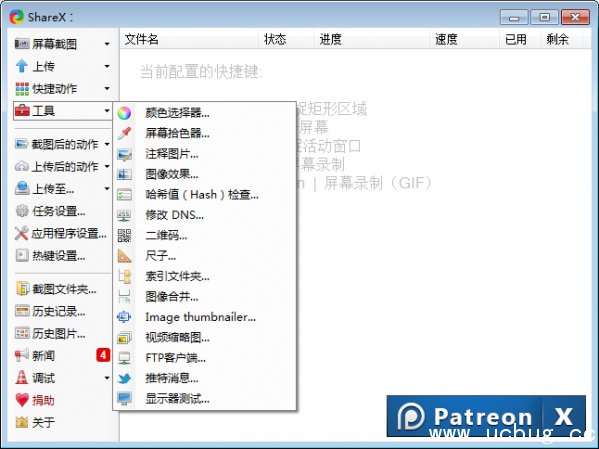
Task: Click the 图像效果 icon
Action: click(x=124, y=174)
